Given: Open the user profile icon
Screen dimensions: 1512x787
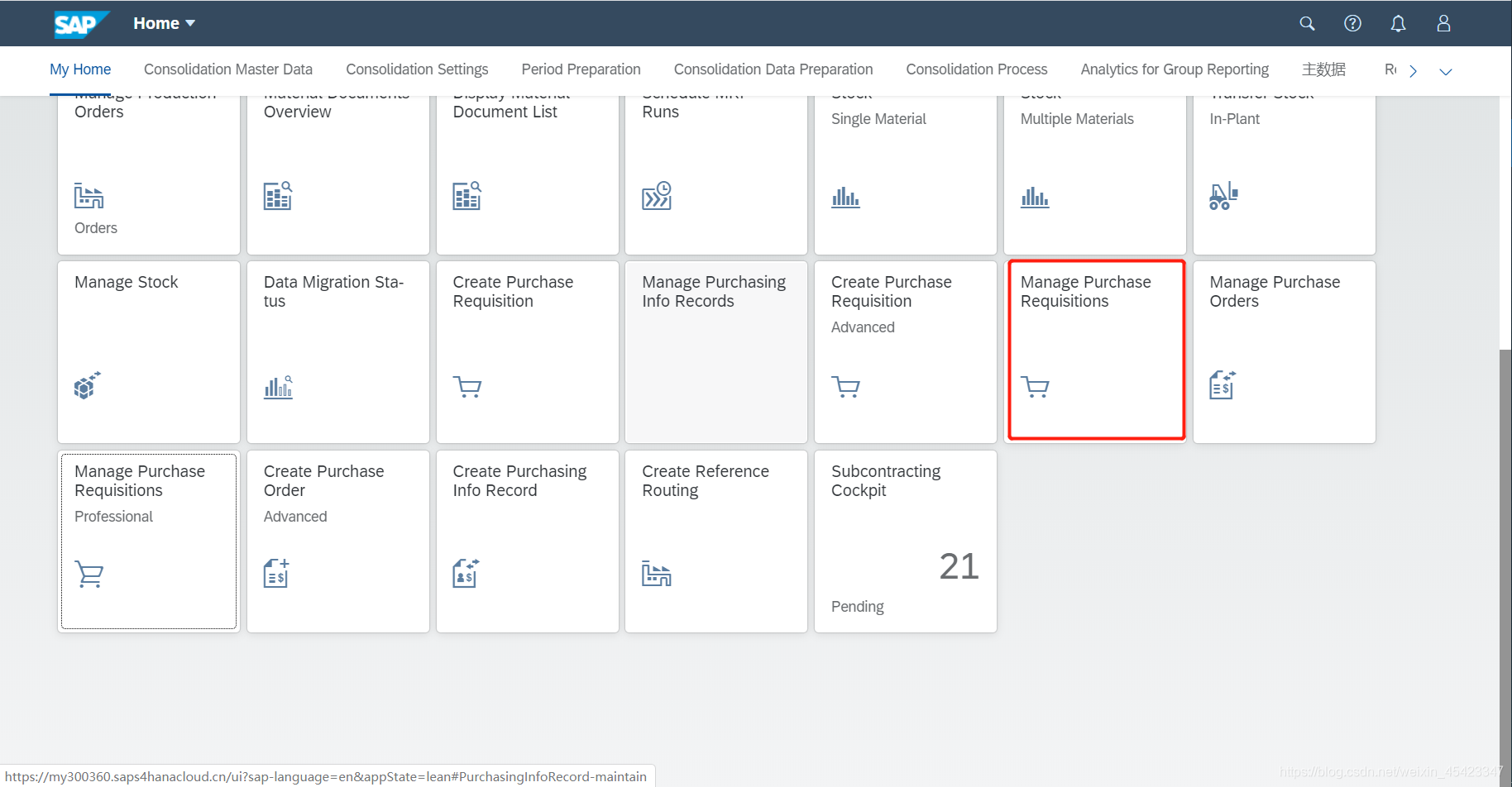Looking at the screenshot, I should pyautogui.click(x=1443, y=23).
